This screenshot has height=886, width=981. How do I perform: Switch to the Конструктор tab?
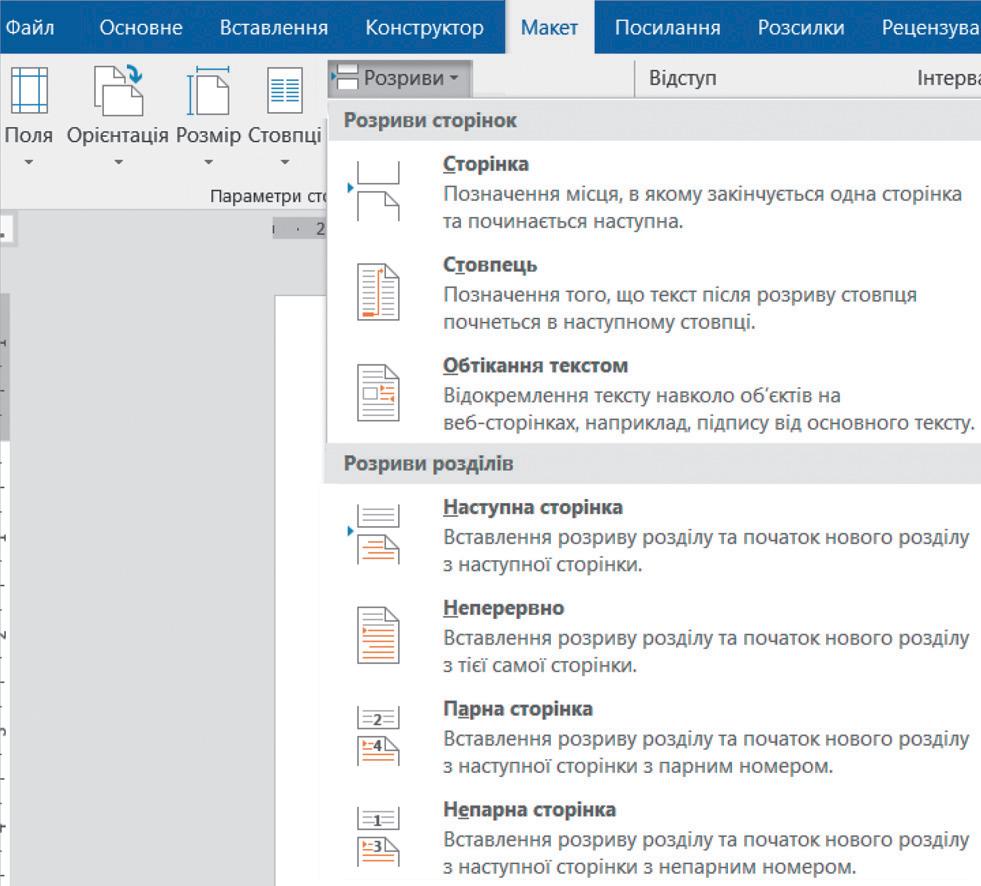pos(424,27)
